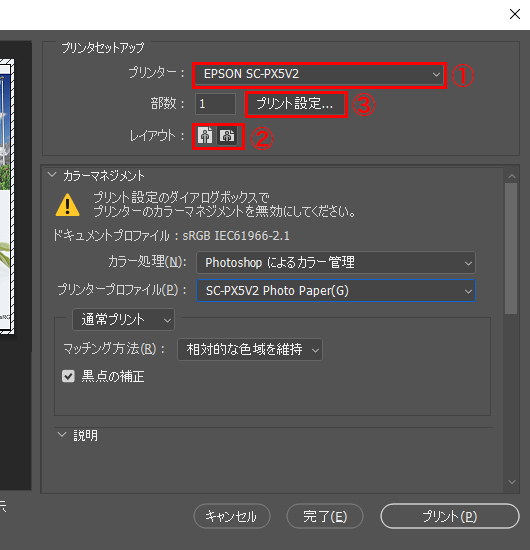This screenshot has width=530, height=550.
Task: Click the プリンターのカラーマネジメントを無効にしてください warning text
Action: coord(224,212)
